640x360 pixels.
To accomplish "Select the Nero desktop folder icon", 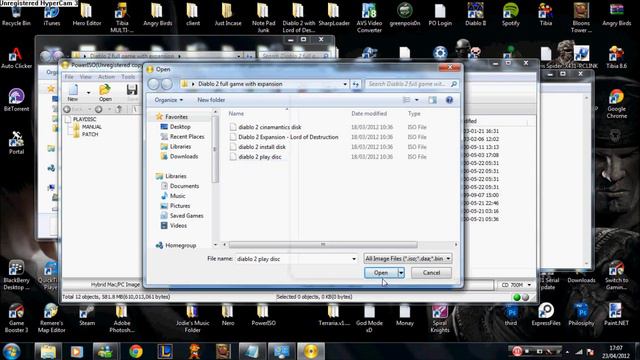I will point(228,315).
